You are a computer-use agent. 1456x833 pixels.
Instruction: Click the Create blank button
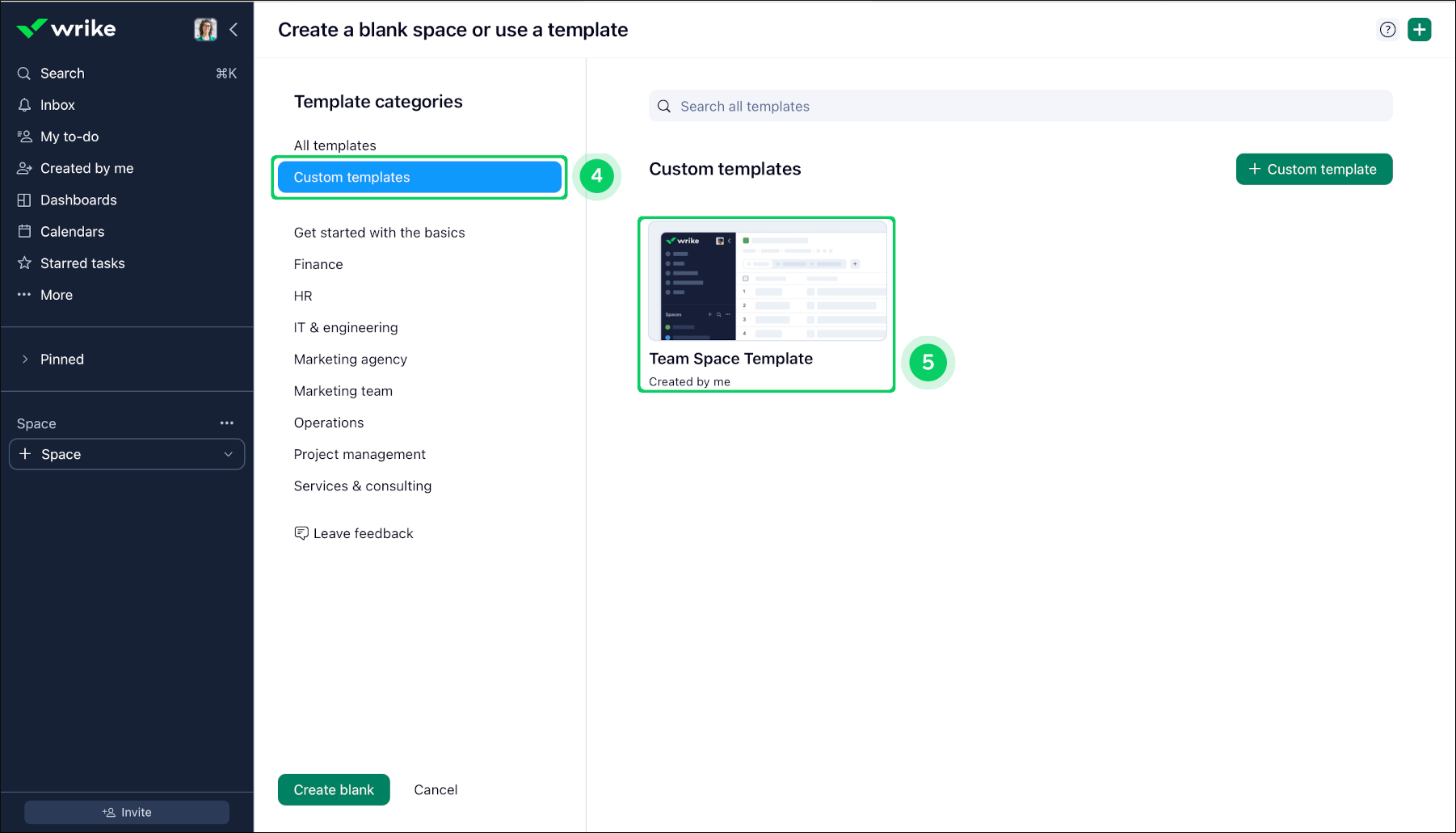click(x=334, y=789)
